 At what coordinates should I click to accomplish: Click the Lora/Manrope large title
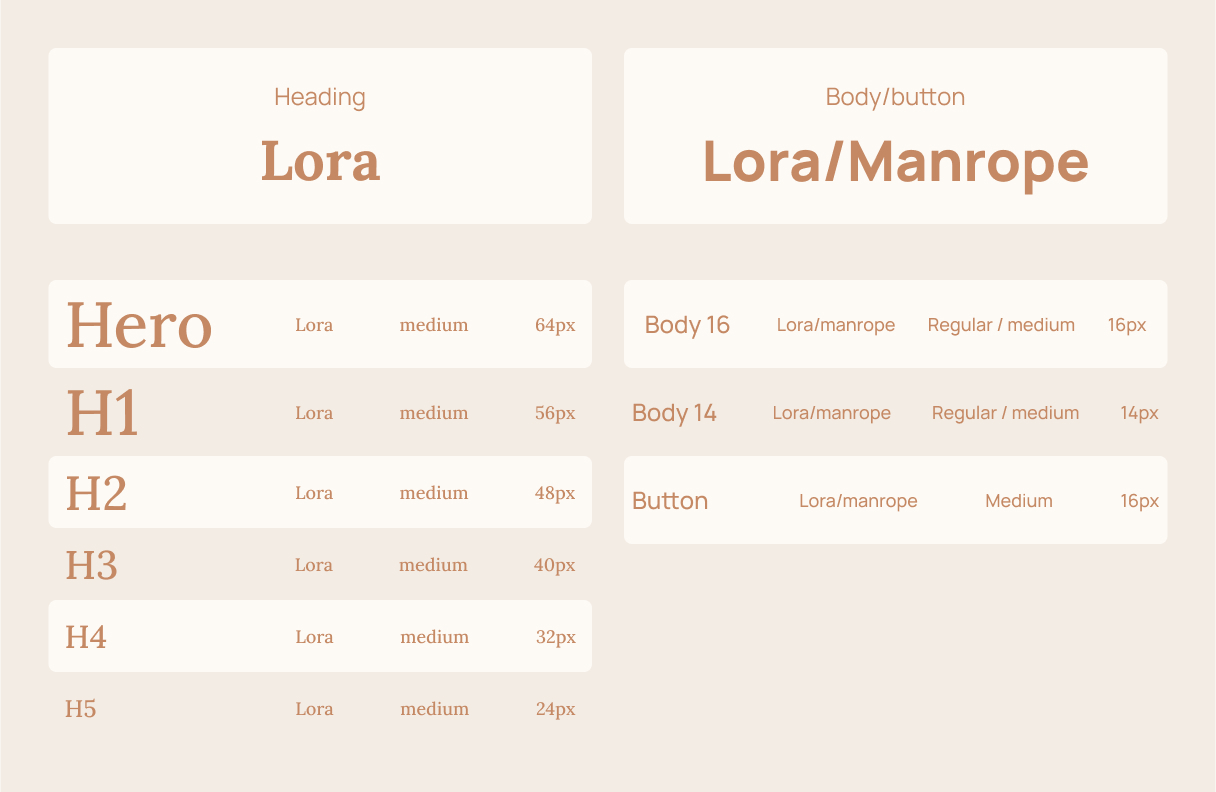[x=895, y=162]
